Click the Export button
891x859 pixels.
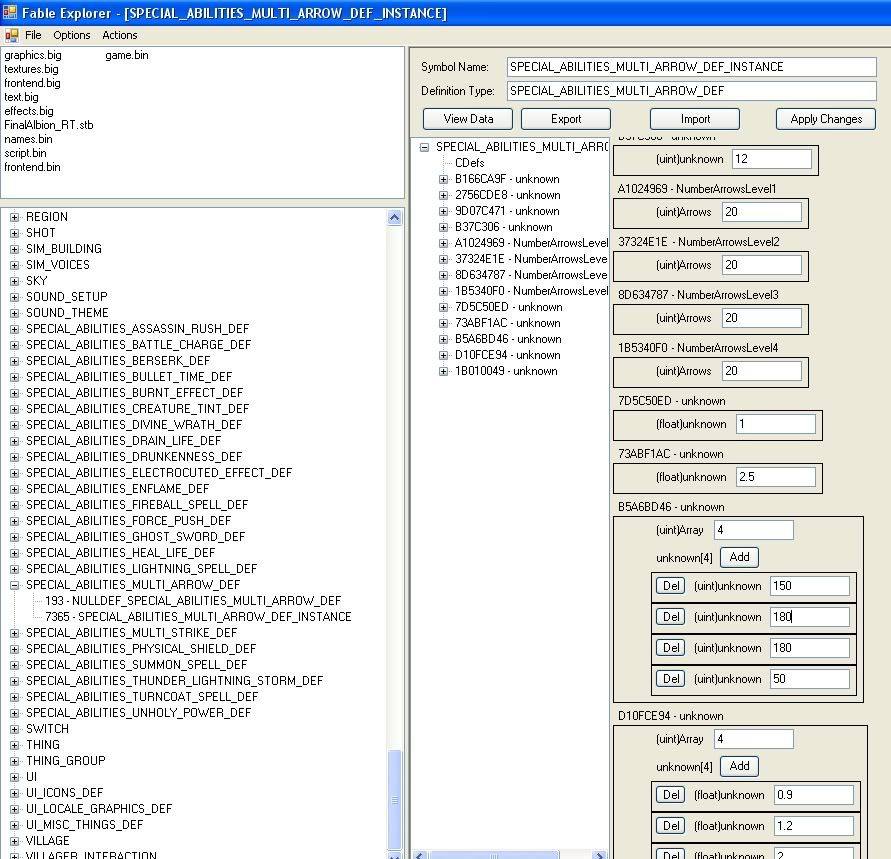point(566,119)
